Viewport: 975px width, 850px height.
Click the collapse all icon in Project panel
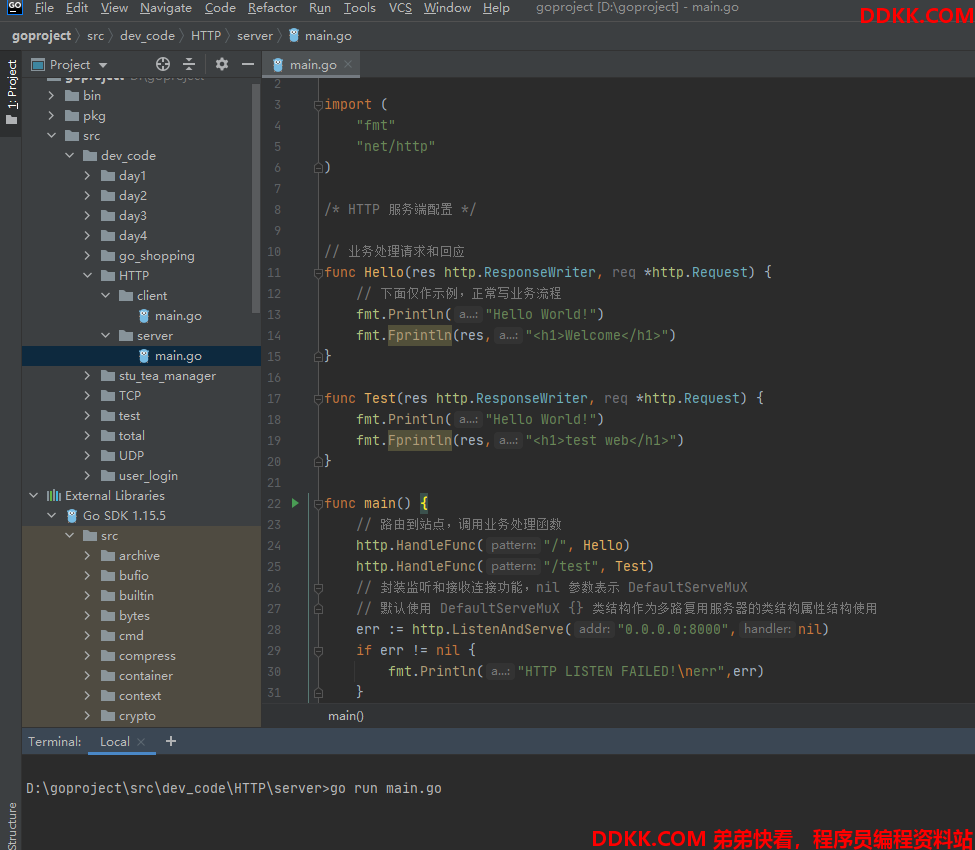[x=189, y=64]
